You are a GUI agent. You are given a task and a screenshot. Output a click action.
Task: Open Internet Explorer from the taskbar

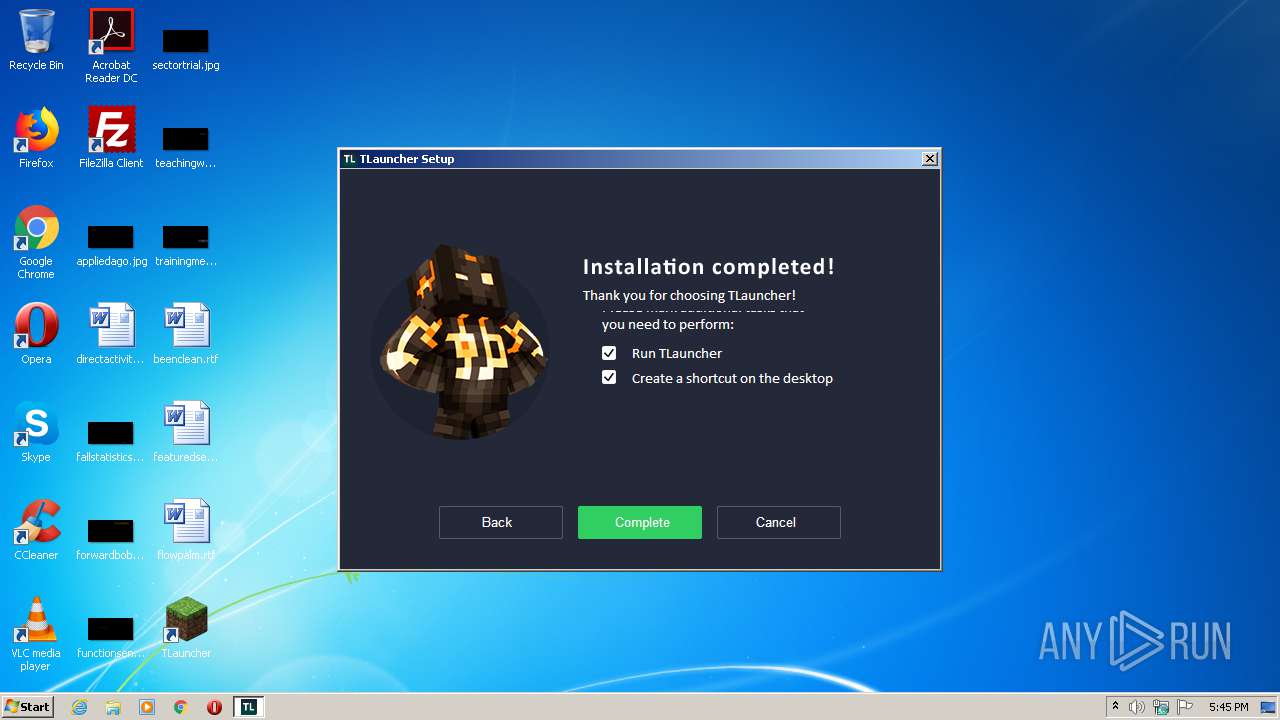(79, 707)
